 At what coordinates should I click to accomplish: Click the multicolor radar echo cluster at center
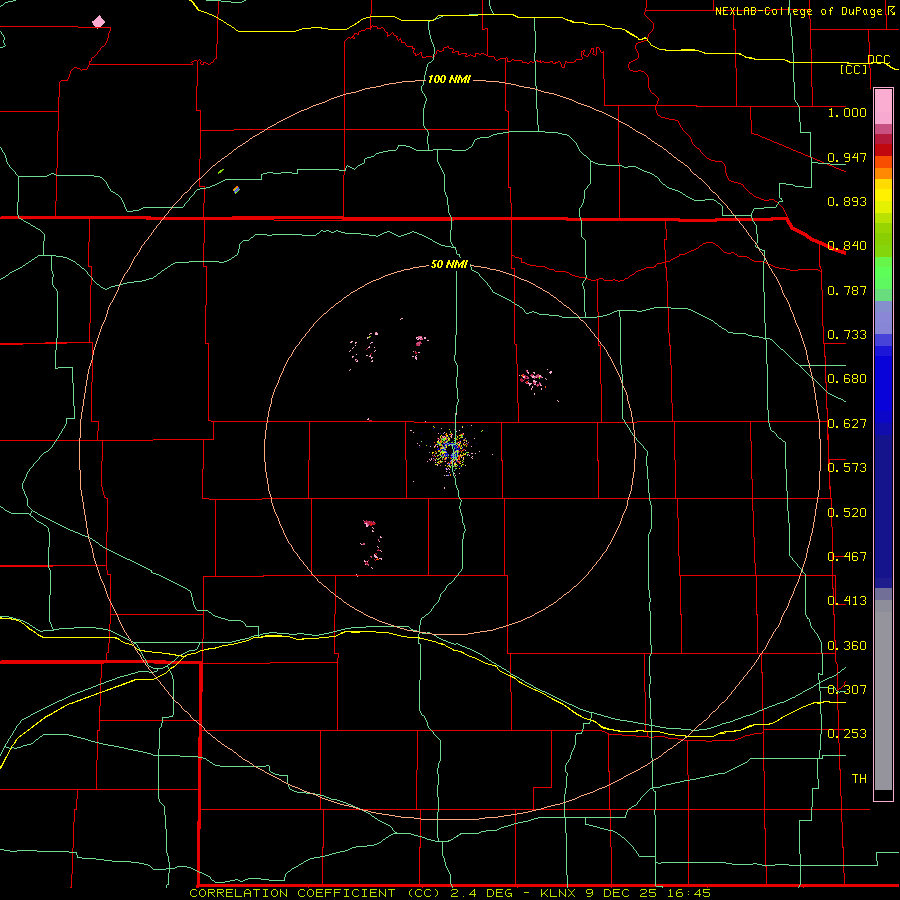point(451,449)
